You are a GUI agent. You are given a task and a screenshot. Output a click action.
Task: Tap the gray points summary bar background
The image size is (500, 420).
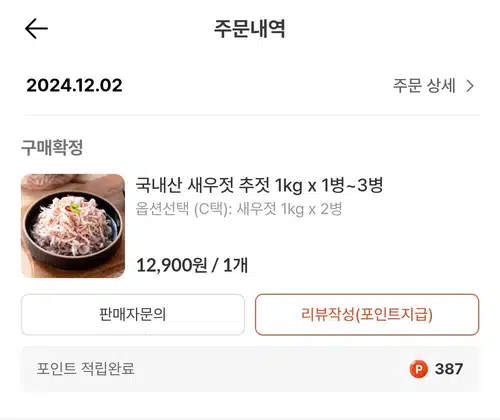[251, 369]
